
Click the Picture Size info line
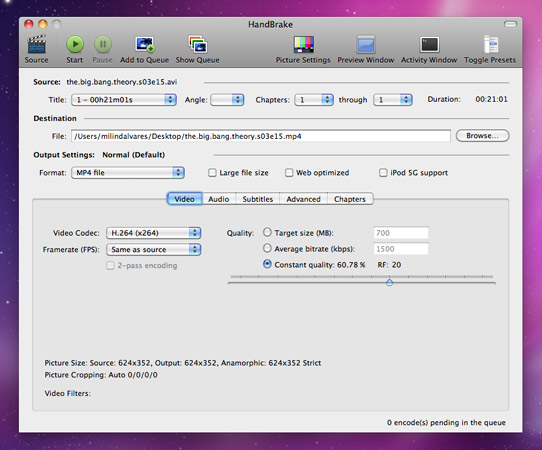pyautogui.click(x=183, y=363)
